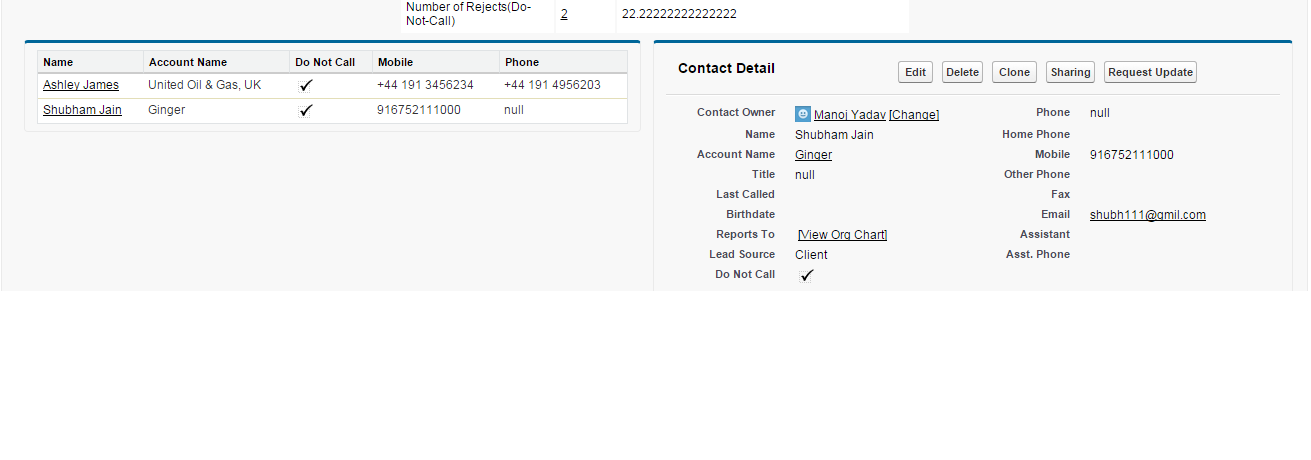Click the Delete contact button

pyautogui.click(x=962, y=72)
